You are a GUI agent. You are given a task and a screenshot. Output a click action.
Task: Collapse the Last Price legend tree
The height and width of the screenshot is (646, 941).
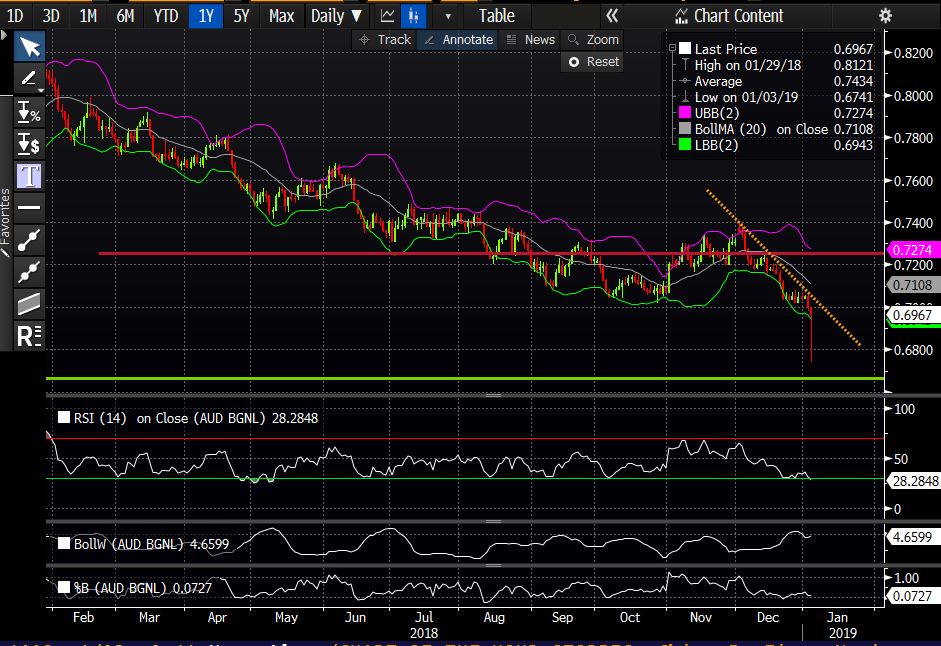(673, 48)
